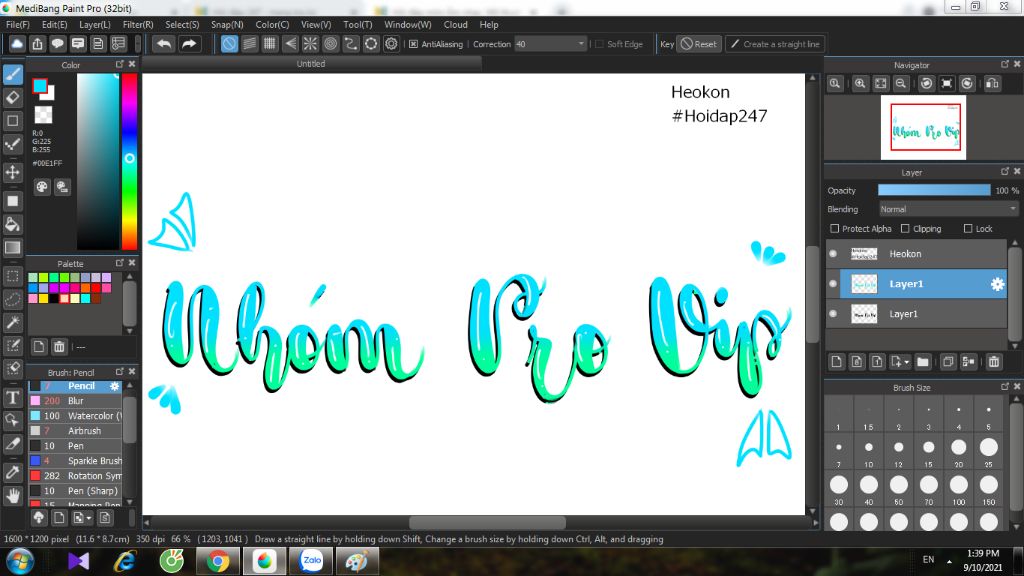
Task: Open Zalo from the taskbar
Action: pyautogui.click(x=312, y=562)
